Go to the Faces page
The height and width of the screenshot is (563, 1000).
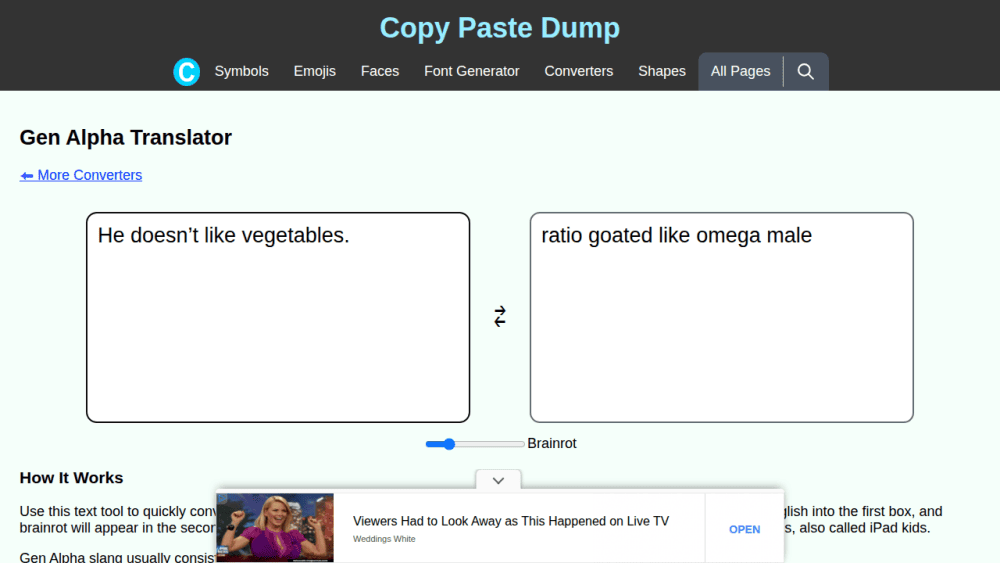coord(380,71)
